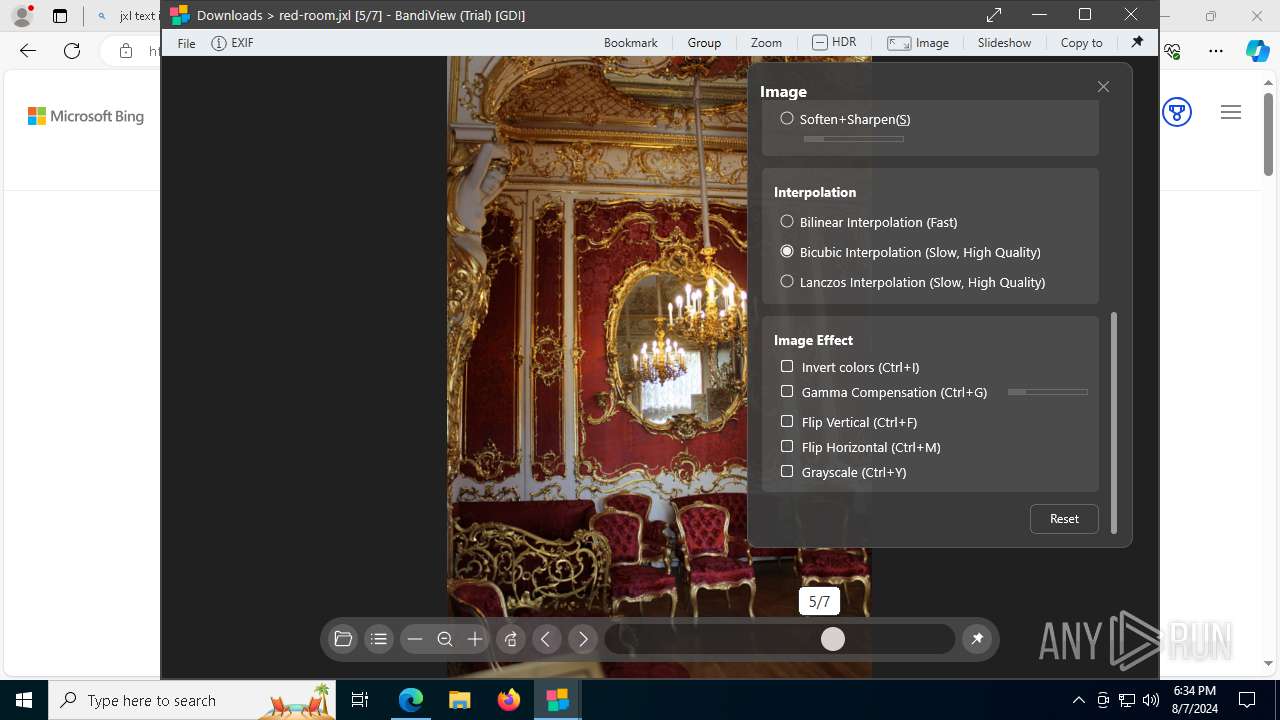Open notification center icon
The height and width of the screenshot is (720, 1280).
[1247, 700]
